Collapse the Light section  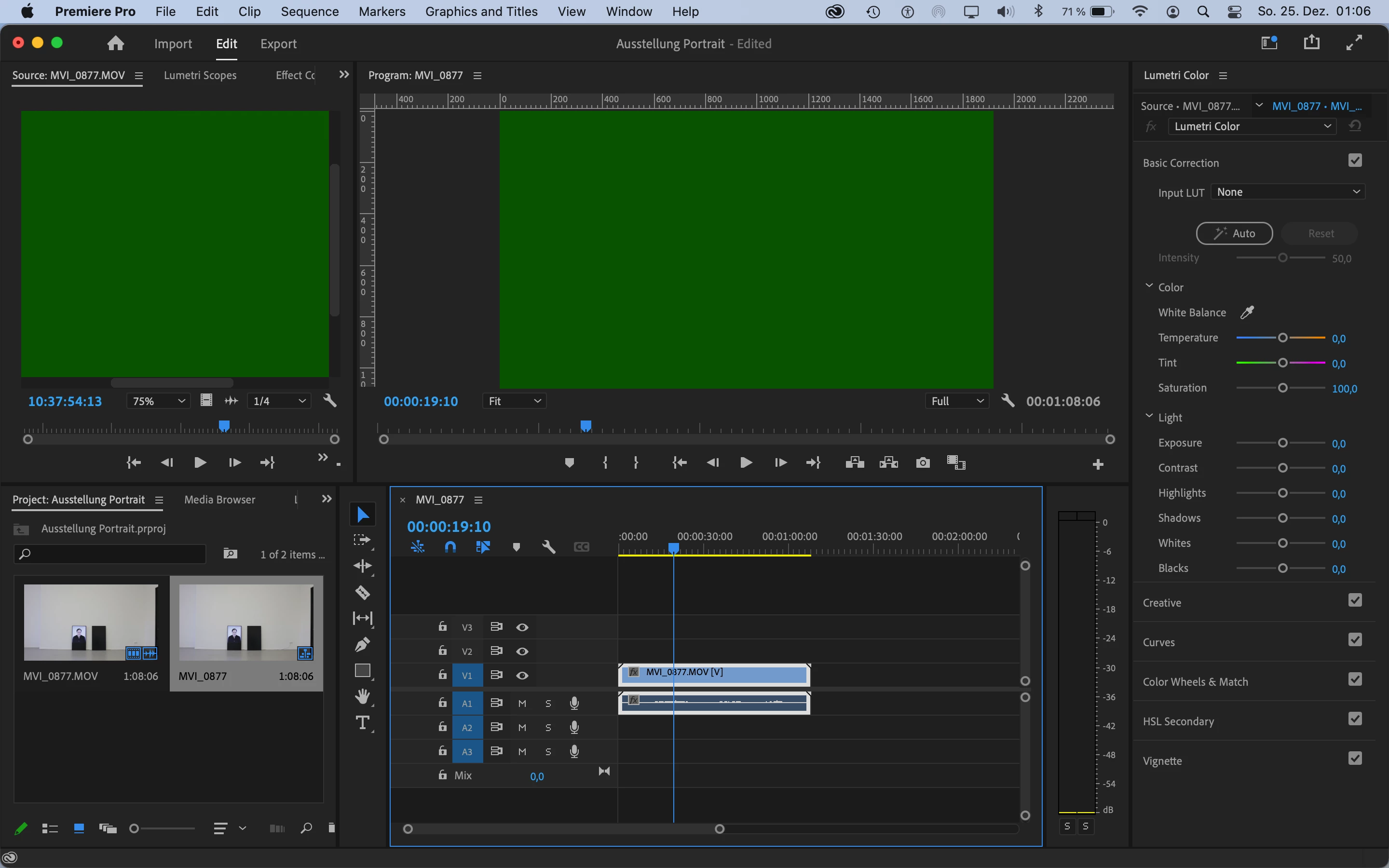coord(1149,416)
